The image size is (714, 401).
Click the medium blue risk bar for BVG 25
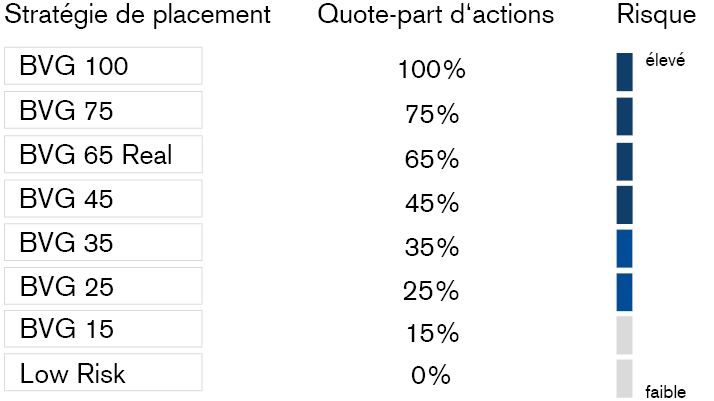point(625,291)
